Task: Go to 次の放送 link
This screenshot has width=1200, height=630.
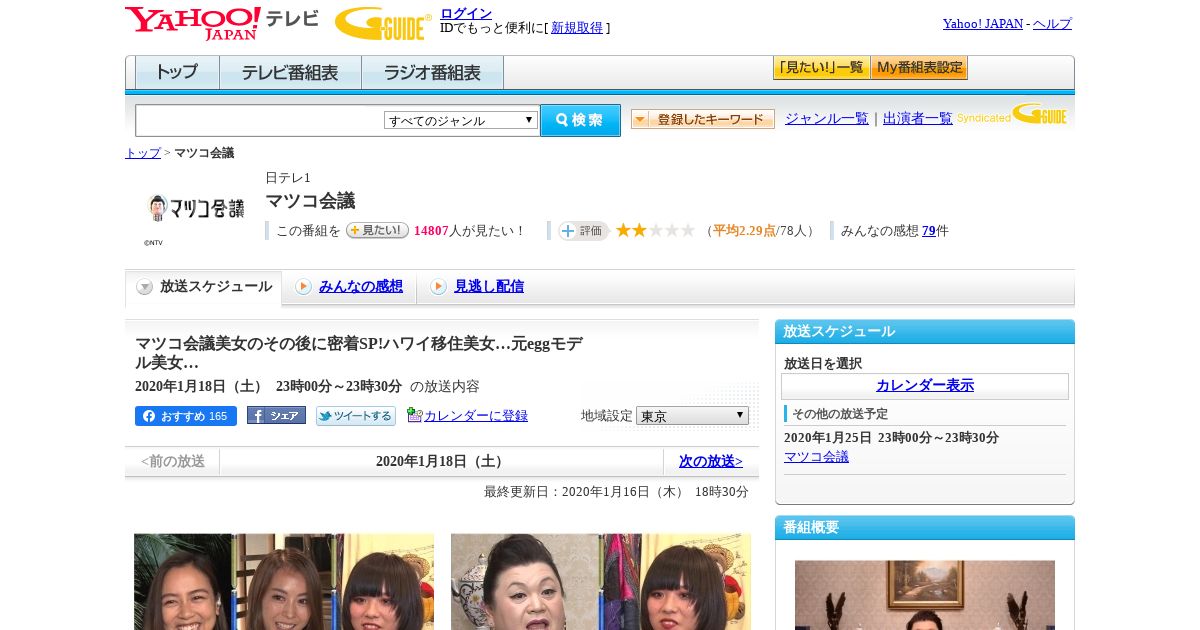Action: coord(711,461)
